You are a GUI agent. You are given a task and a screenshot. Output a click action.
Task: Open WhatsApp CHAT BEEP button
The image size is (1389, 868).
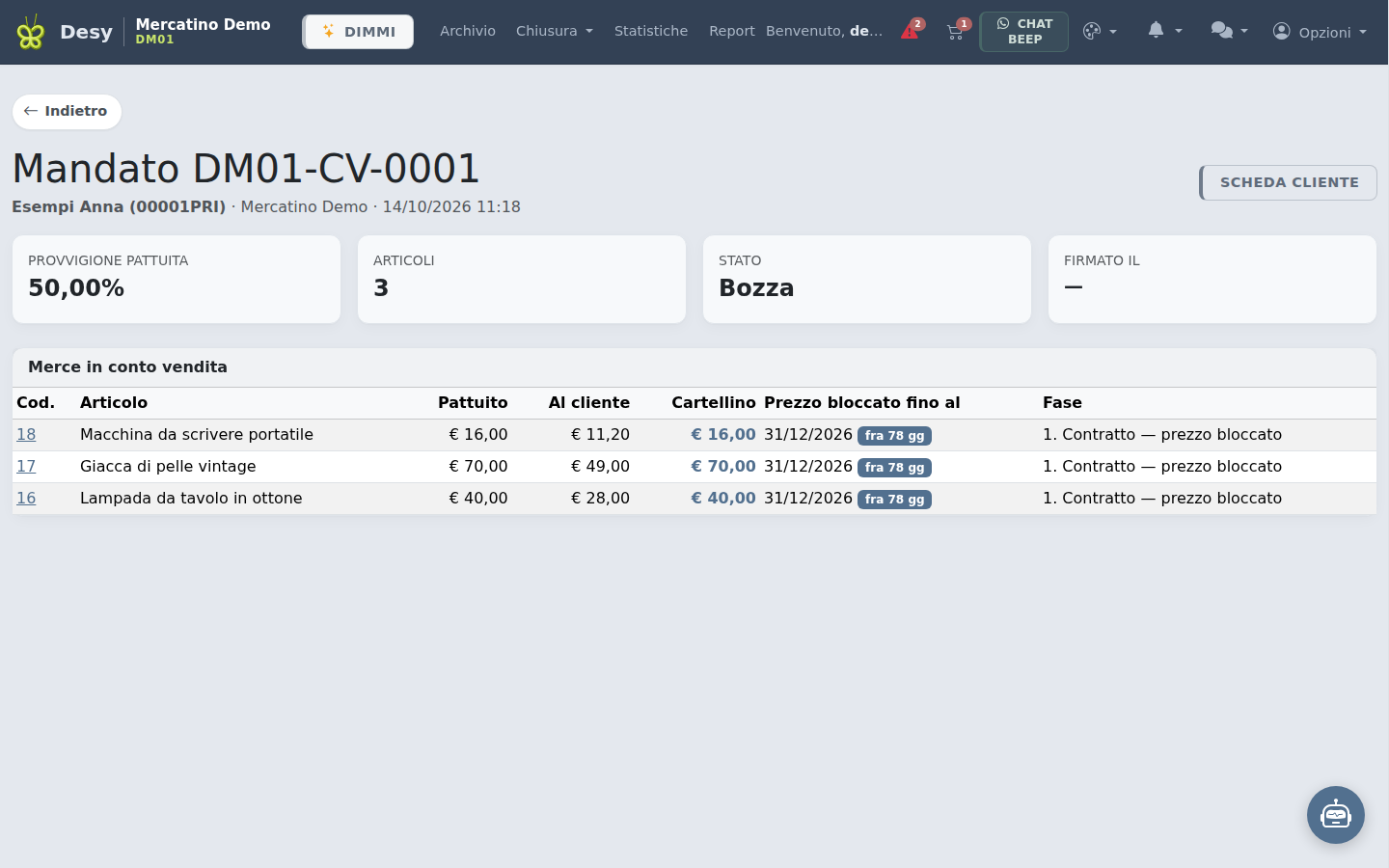point(1023,32)
